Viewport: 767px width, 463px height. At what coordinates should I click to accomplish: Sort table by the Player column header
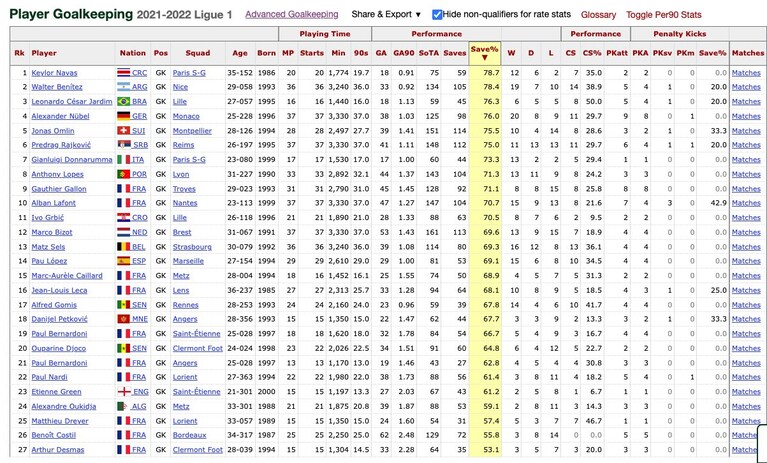tap(44, 53)
